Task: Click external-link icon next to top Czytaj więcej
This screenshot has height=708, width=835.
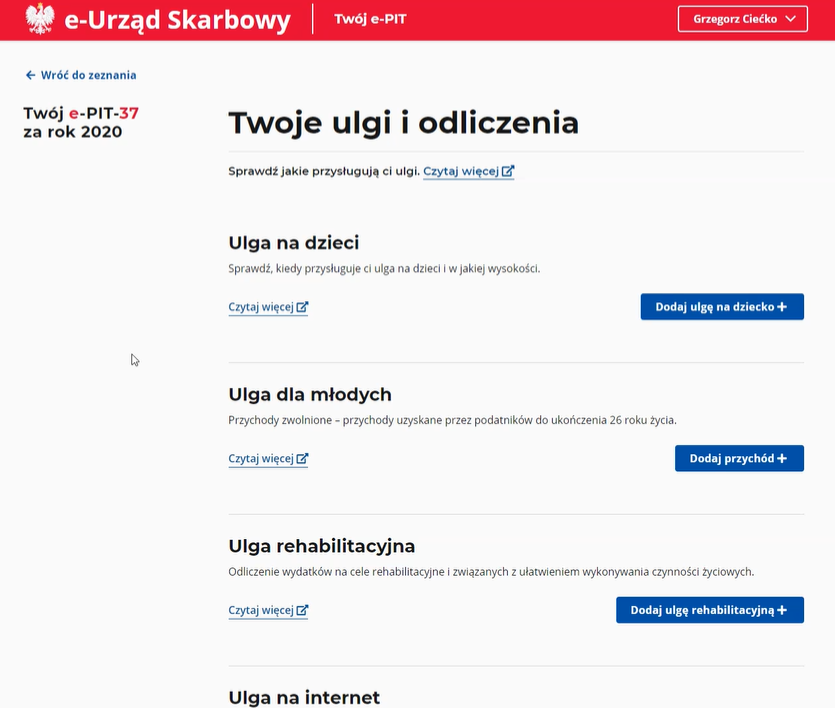Action: pyautogui.click(x=508, y=172)
